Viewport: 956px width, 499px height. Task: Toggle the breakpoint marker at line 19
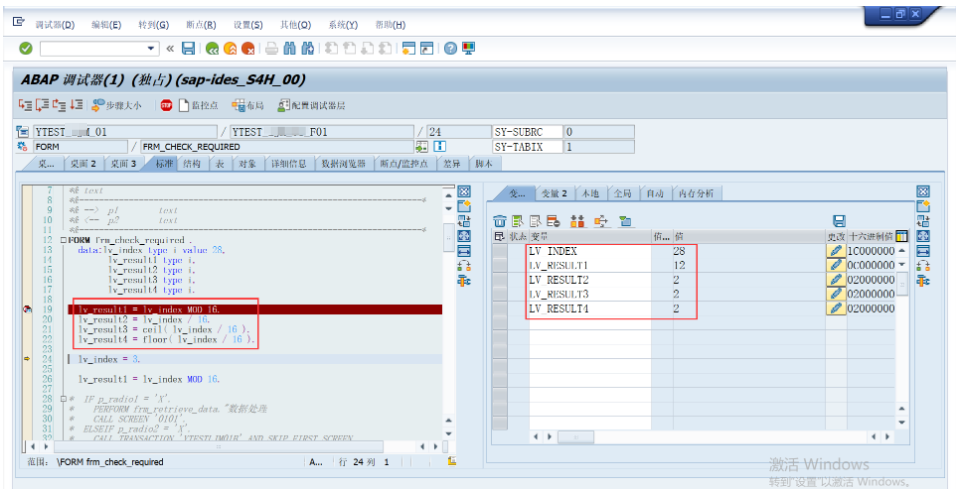(x=27, y=309)
